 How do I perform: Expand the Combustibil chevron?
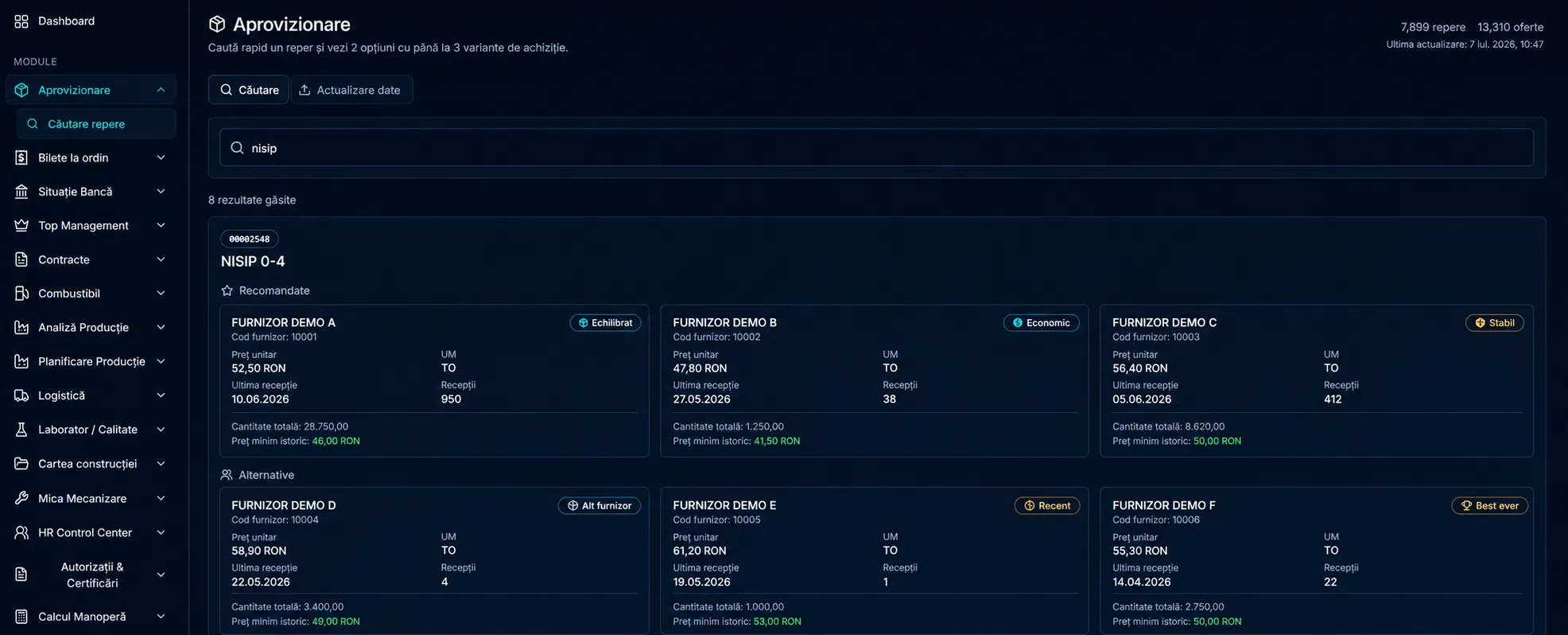(161, 294)
